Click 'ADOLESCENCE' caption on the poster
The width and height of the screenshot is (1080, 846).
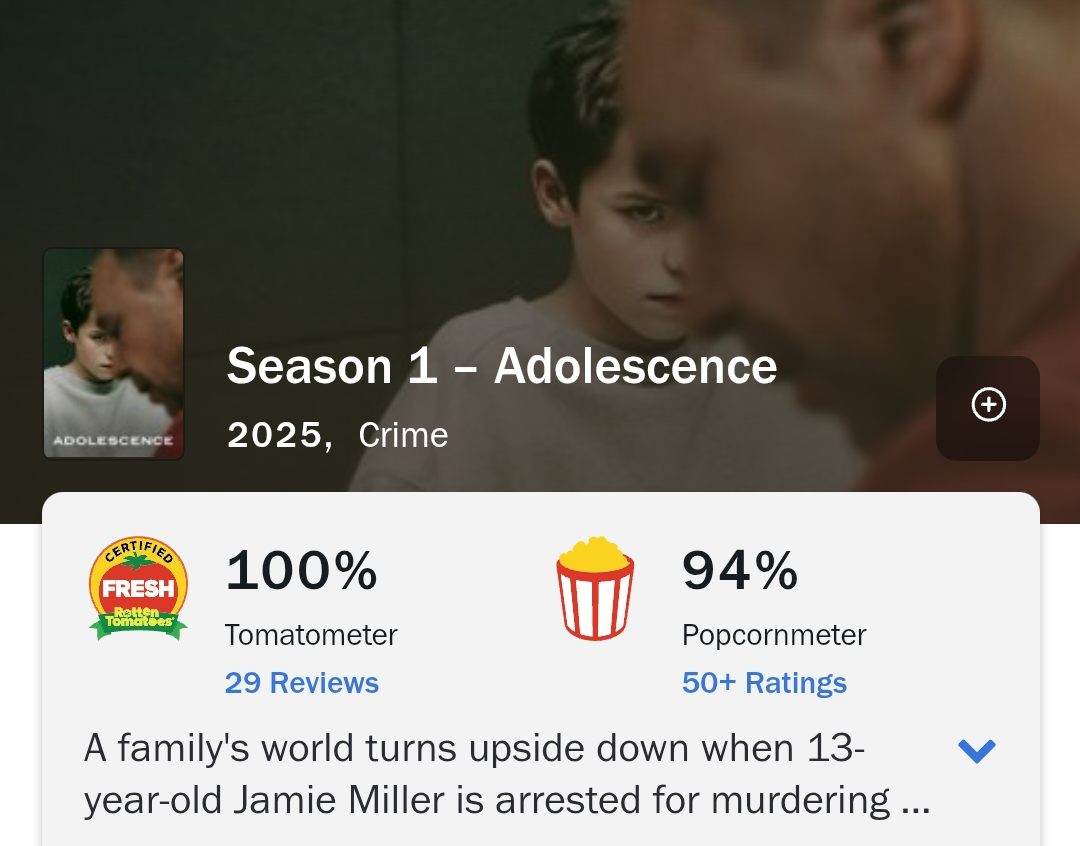(113, 441)
